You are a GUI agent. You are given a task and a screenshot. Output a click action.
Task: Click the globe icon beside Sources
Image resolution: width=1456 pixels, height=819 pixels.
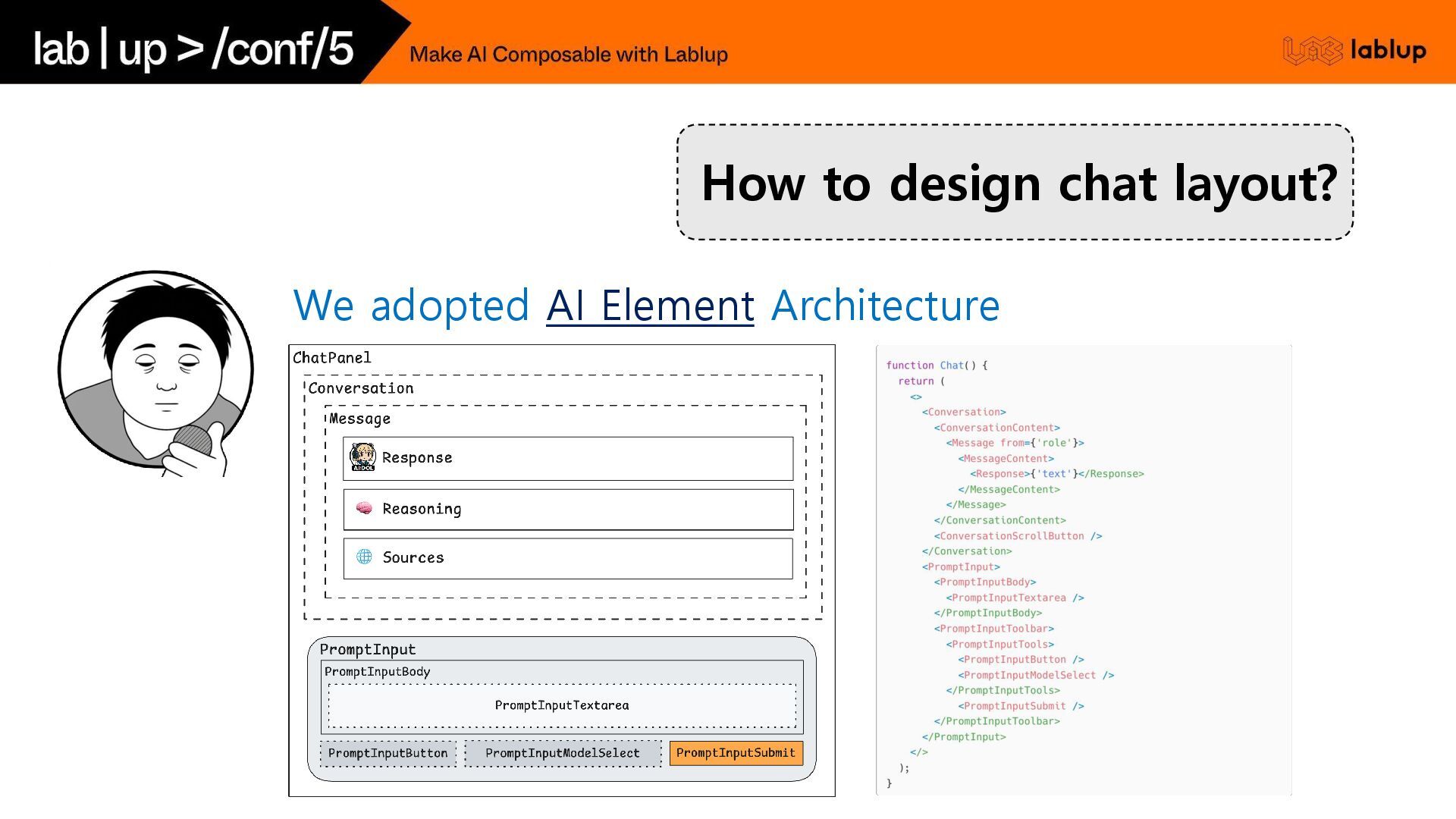tap(364, 557)
